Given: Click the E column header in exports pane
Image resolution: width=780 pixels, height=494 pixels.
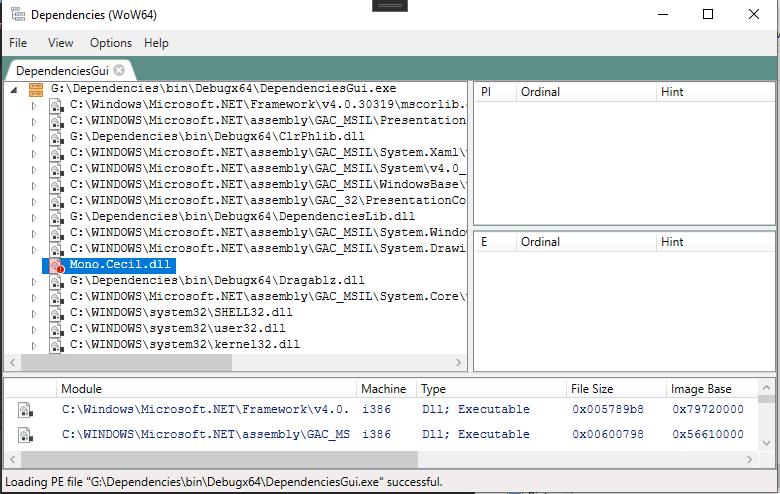Looking at the screenshot, I should pyautogui.click(x=495, y=242).
